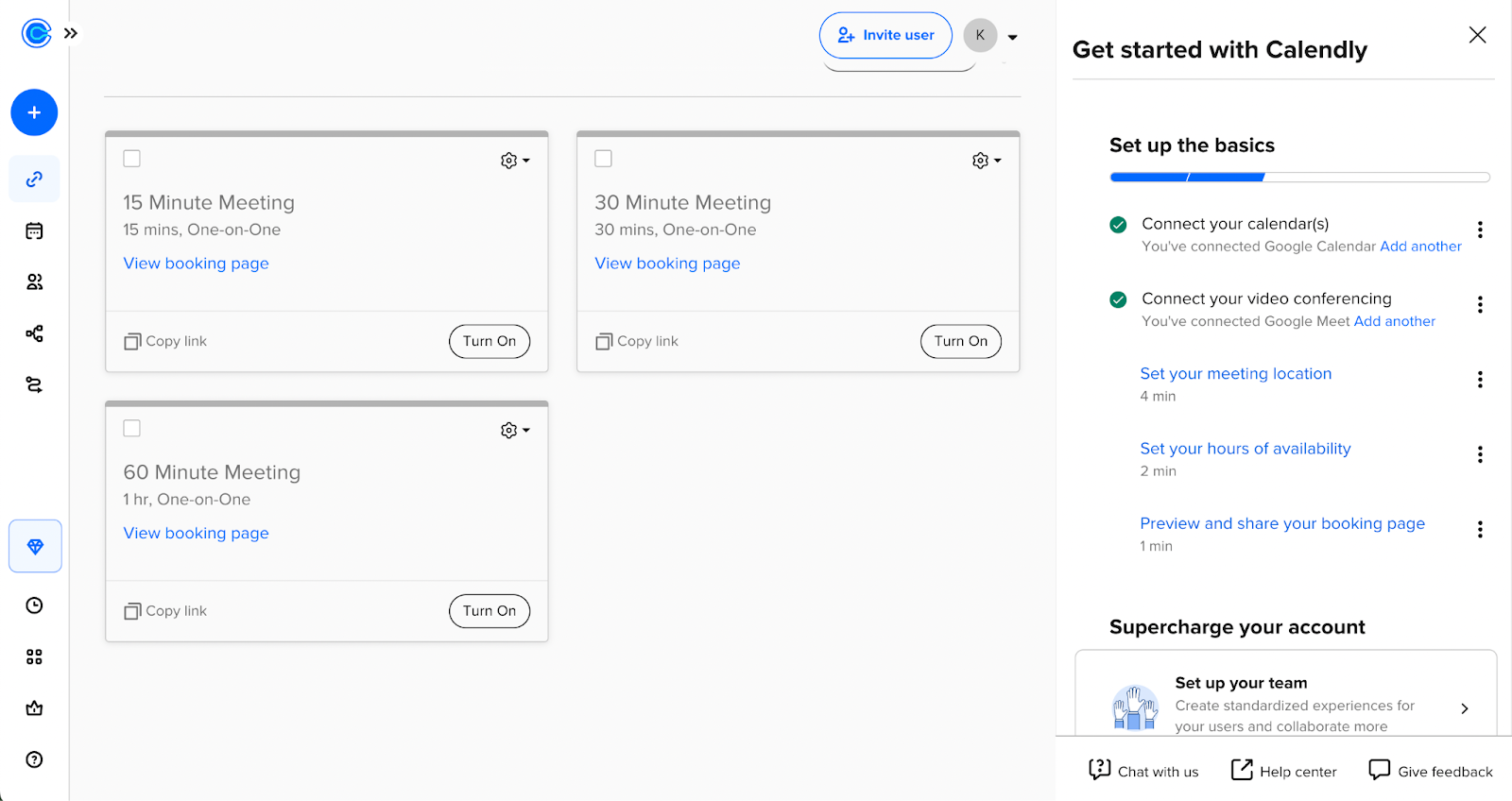Image resolution: width=1512 pixels, height=801 pixels.
Task: Click Add another link for Google Calendar
Action: [x=1420, y=247]
